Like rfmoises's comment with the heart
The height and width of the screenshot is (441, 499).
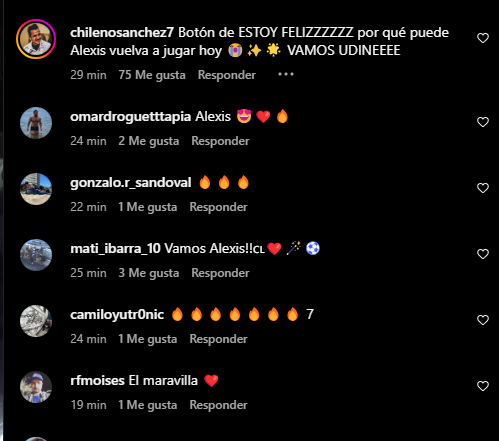click(483, 386)
